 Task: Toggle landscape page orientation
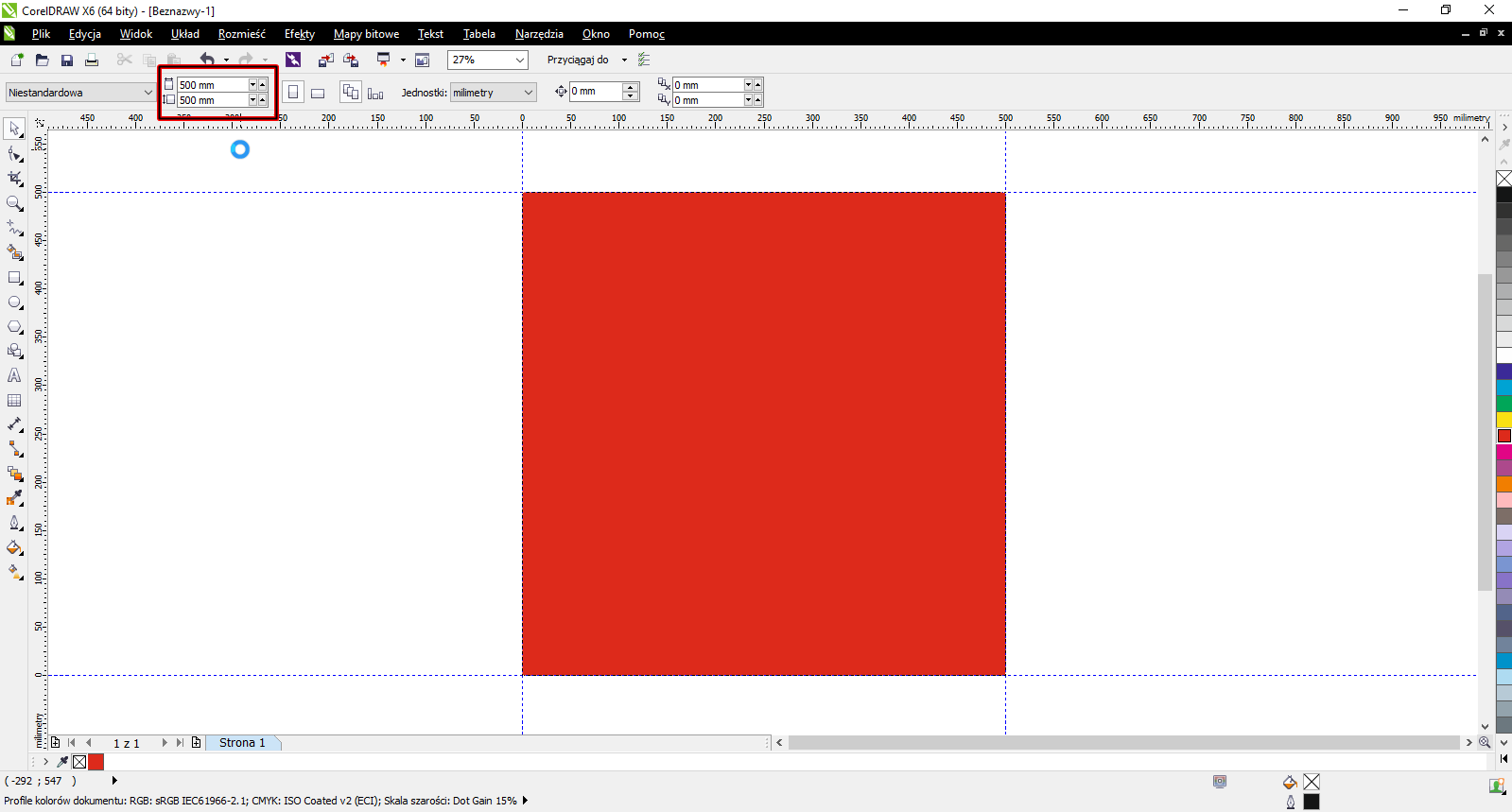318,93
